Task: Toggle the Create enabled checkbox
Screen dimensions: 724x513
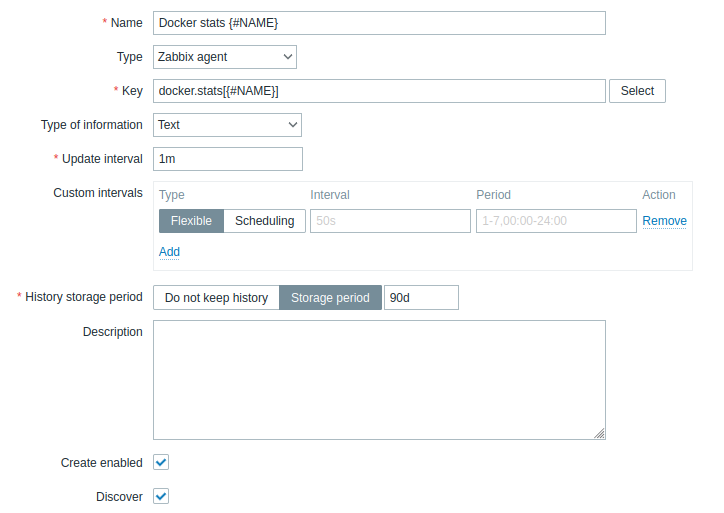Action: [161, 463]
